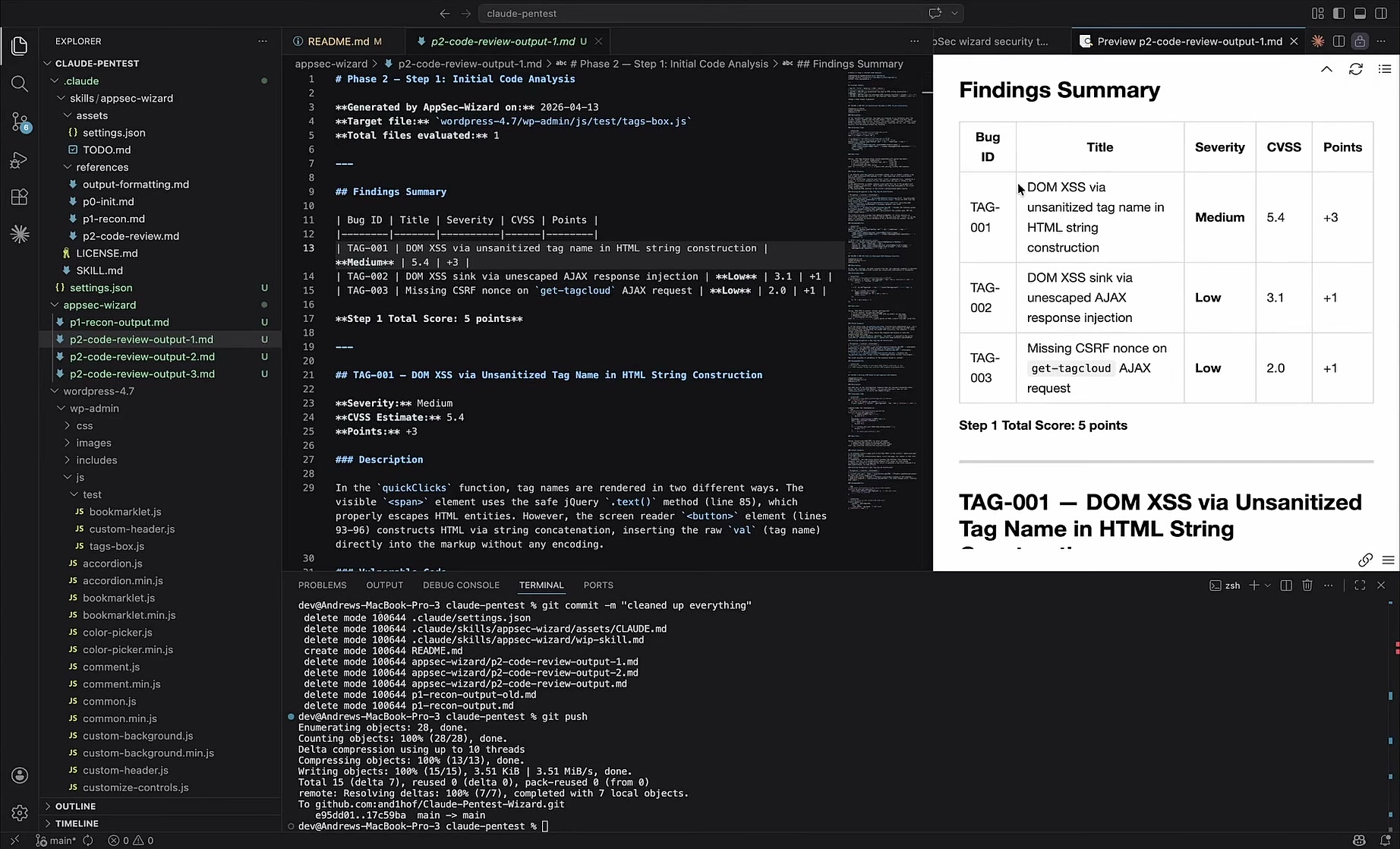
Task: Kill terminal using the trash icon
Action: [1307, 585]
